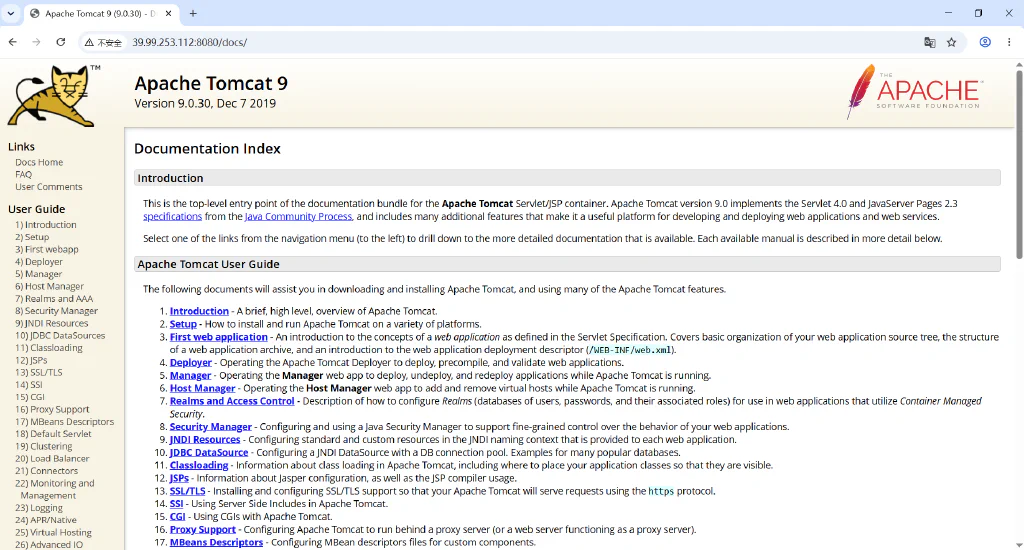Screen dimensions: 1024x550
Task: Close the Apache Tomcat 9 tab
Action: [168, 13]
